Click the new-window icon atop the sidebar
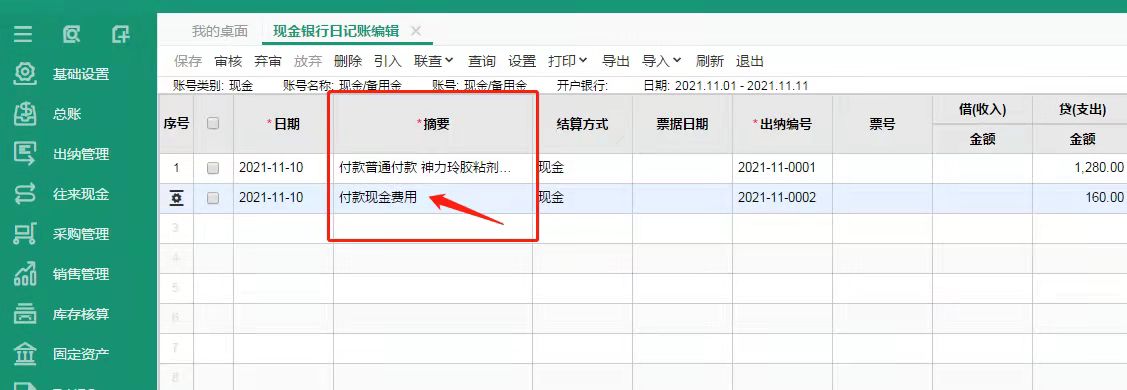1127x390 pixels. point(121,34)
